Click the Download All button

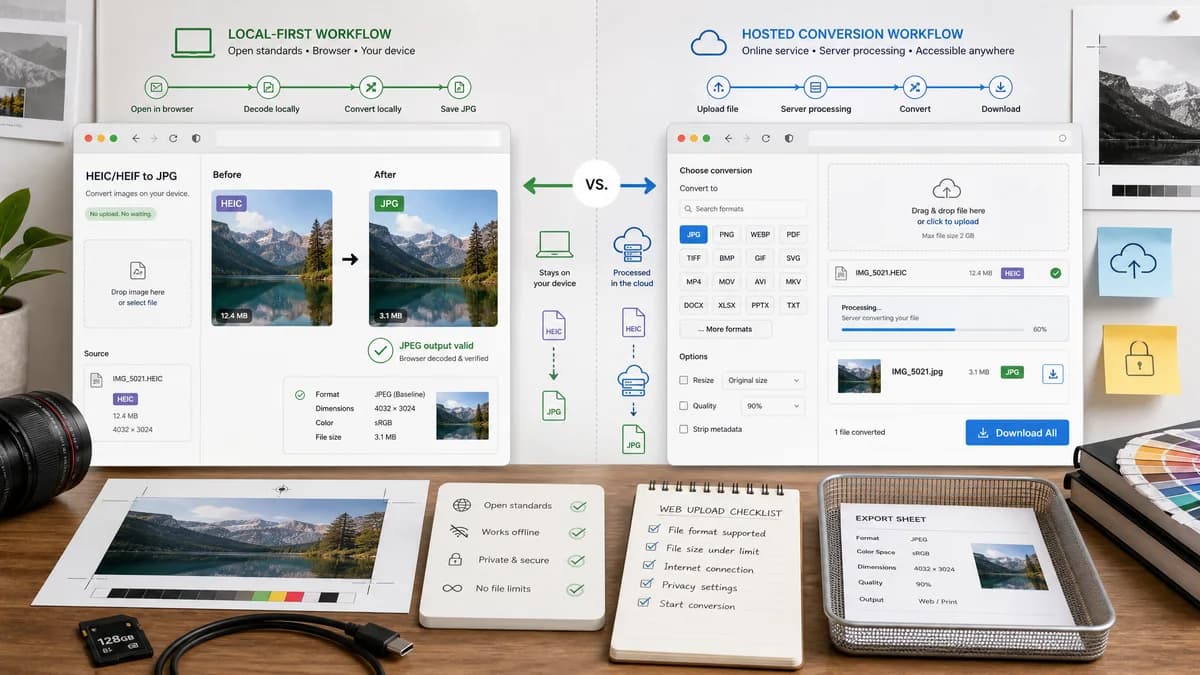coord(1017,432)
